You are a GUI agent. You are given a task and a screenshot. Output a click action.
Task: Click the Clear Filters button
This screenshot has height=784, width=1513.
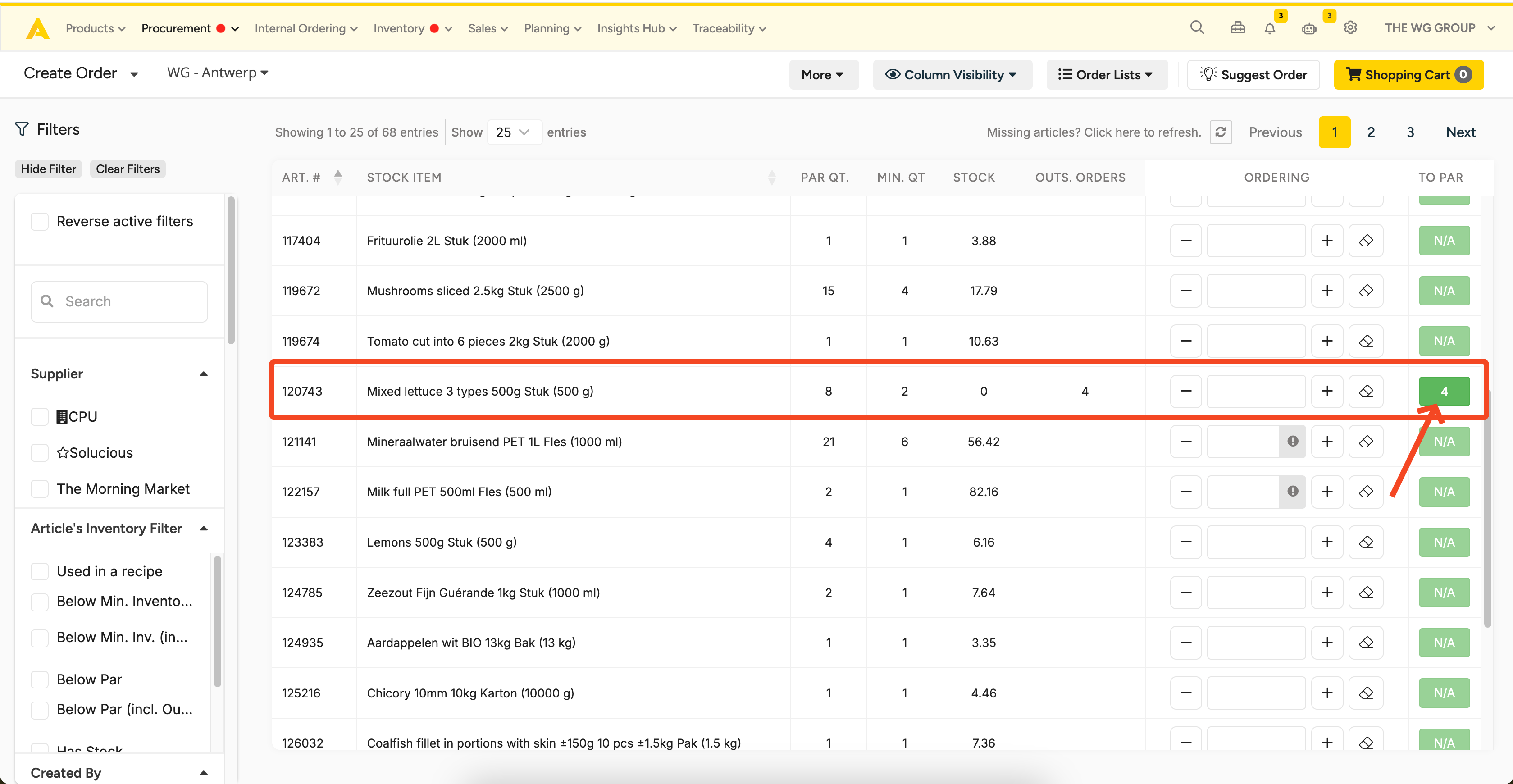pos(128,169)
